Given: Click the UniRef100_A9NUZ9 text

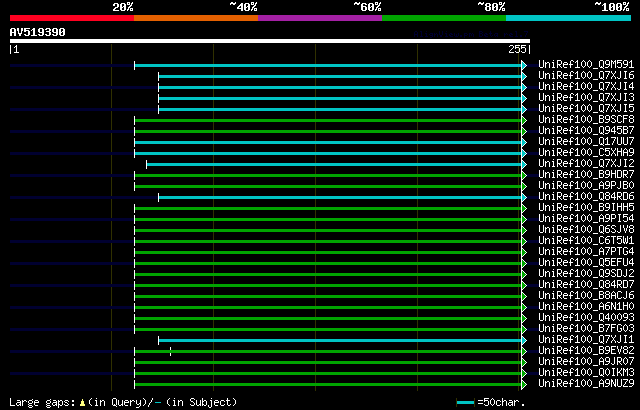Looking at the screenshot, I should pos(586,384).
